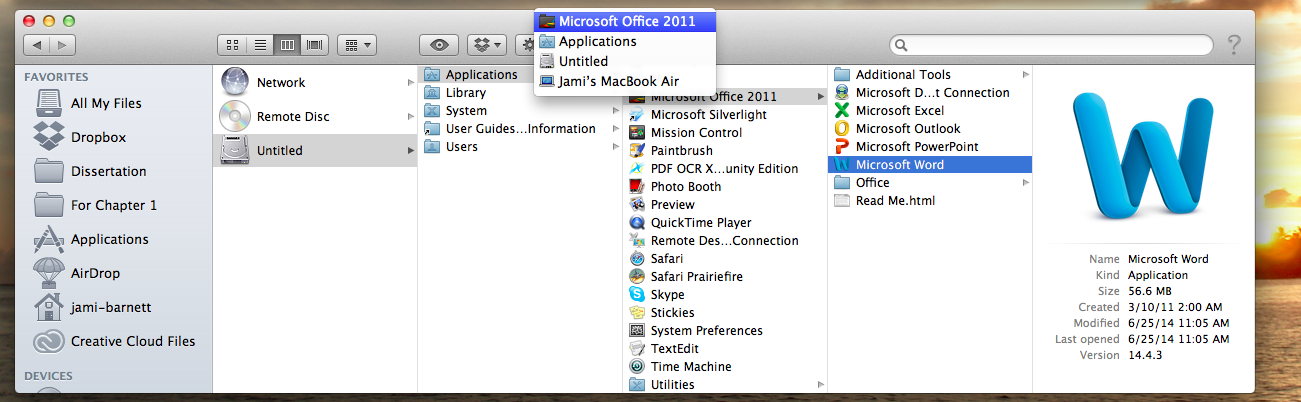Select PDF OCR X...unity Edition app
The width and height of the screenshot is (1301, 402).
tap(725, 168)
